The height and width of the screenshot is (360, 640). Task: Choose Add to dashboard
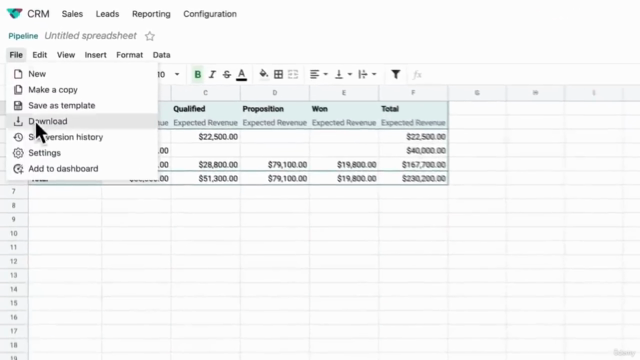click(82, 169)
